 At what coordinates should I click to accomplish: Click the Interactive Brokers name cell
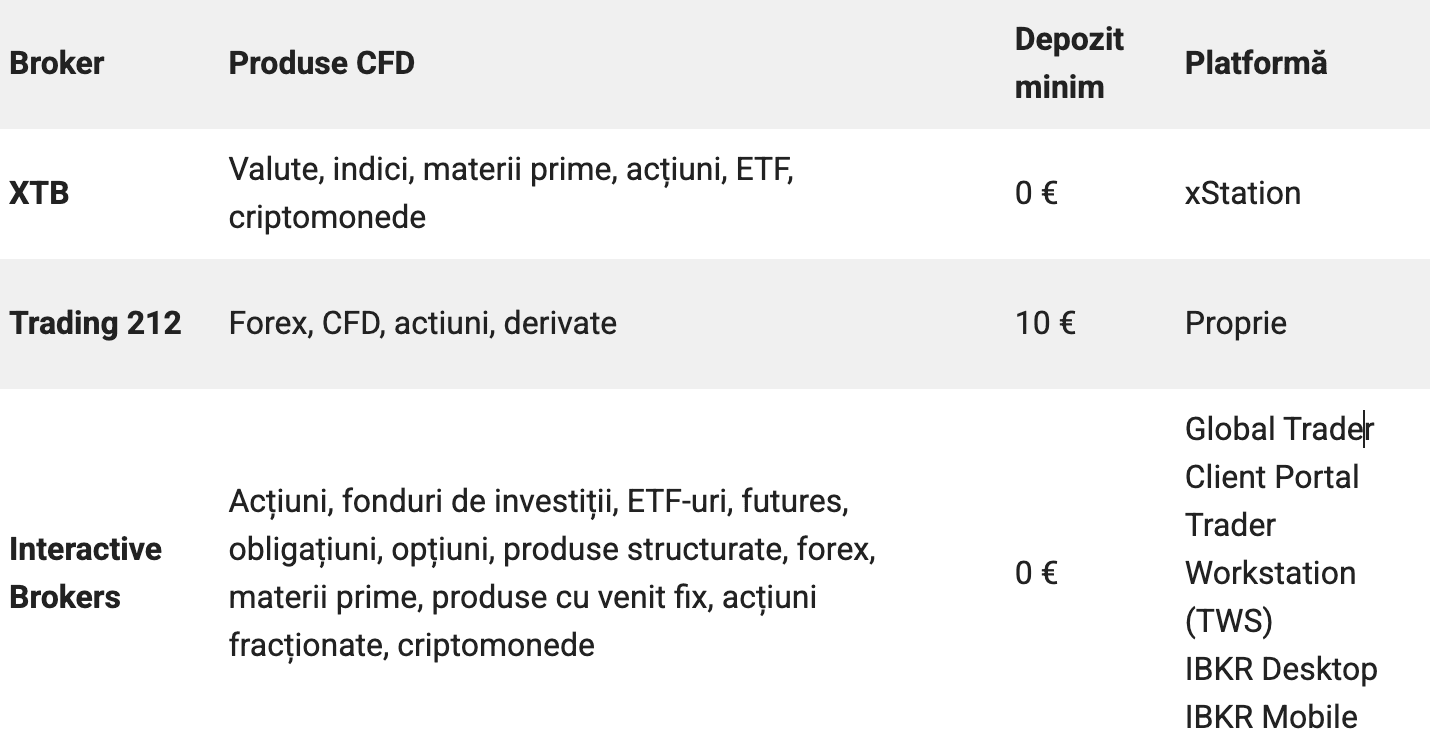pos(85,573)
